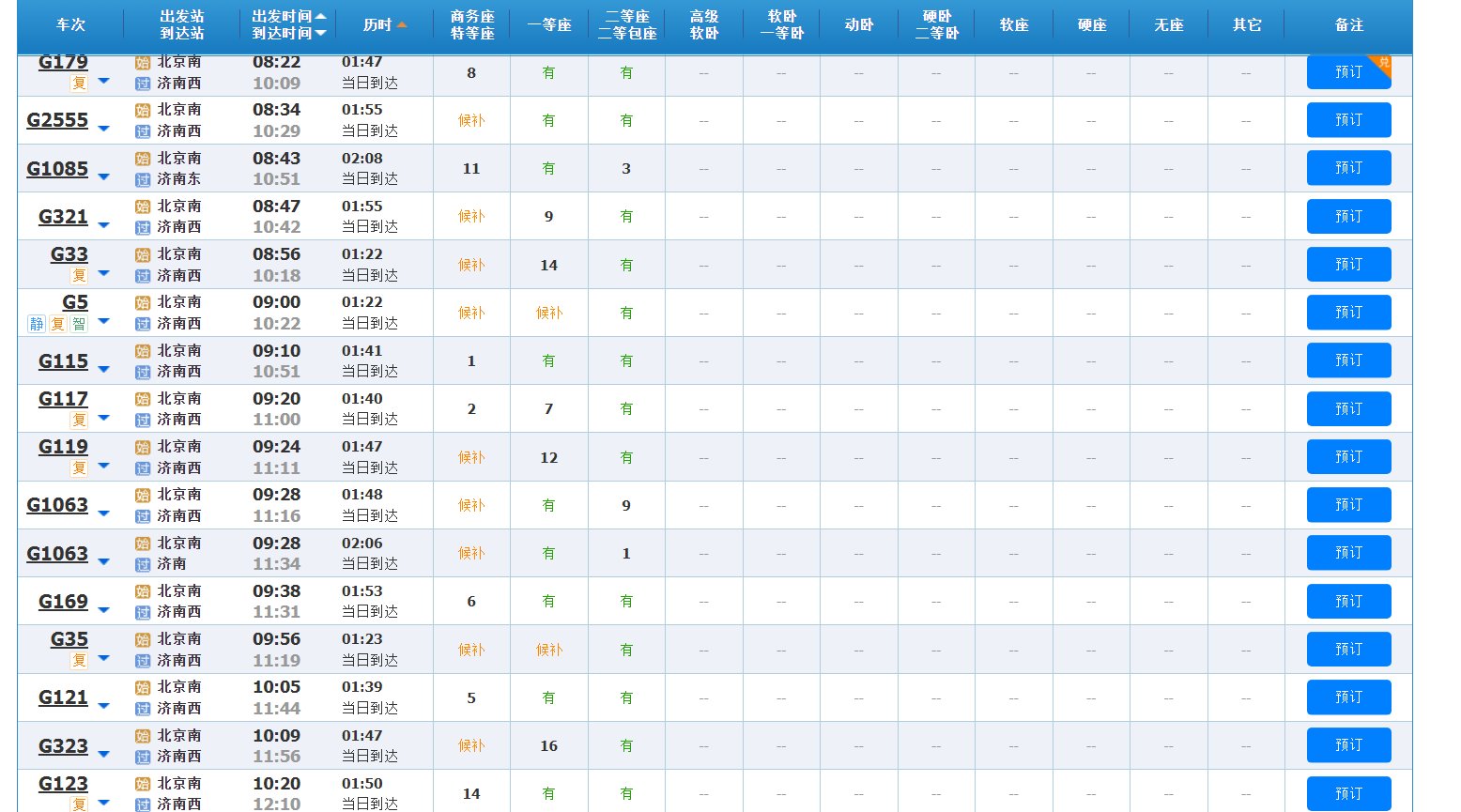Select the 车次 column header

71,25
